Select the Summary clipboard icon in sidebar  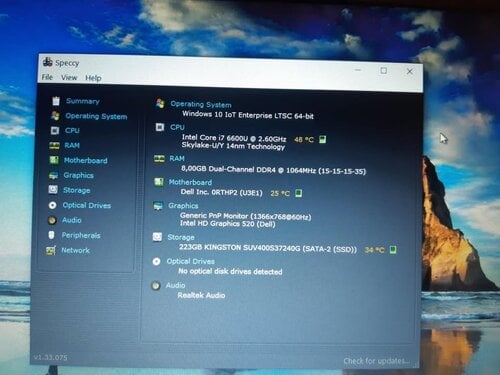click(x=56, y=101)
